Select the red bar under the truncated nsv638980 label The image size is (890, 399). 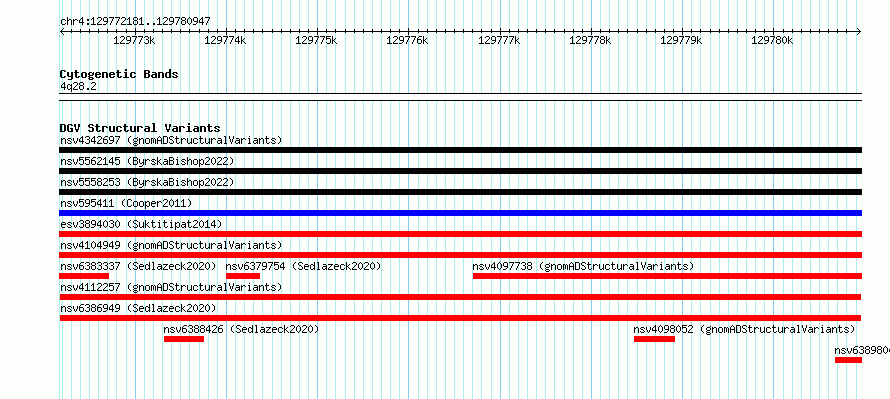[849, 360]
